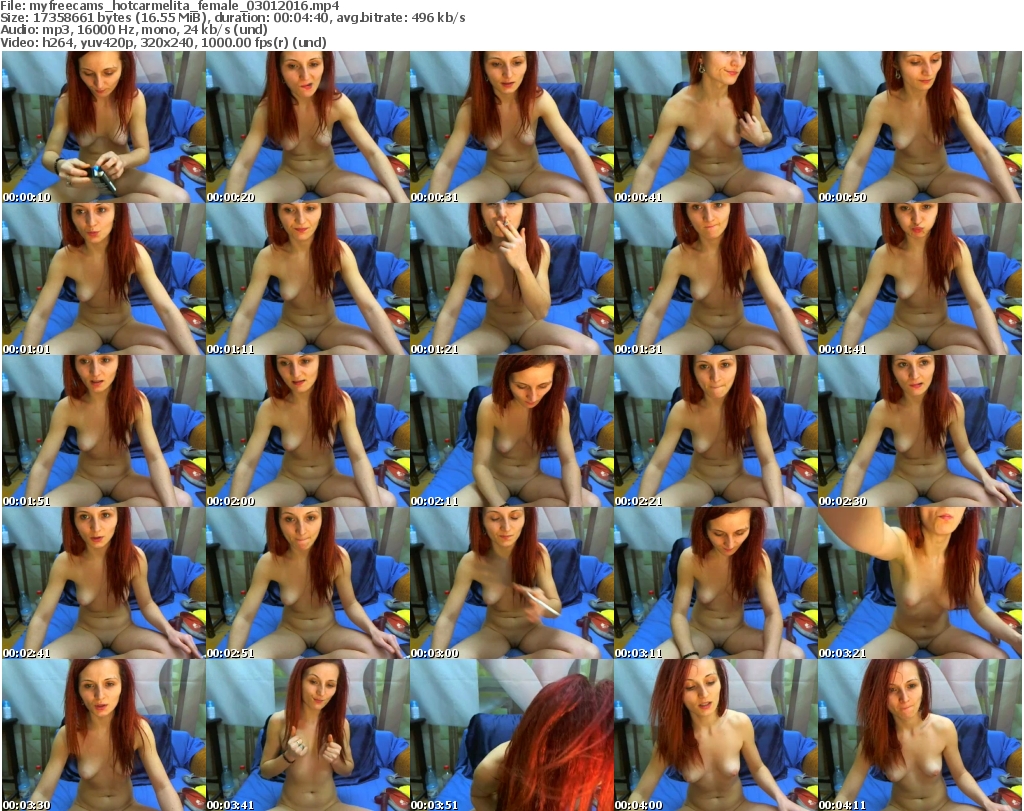Choose the thumbnail marked 00:03:21
Image resolution: width=1024 pixels, height=811 pixels.
[920, 583]
